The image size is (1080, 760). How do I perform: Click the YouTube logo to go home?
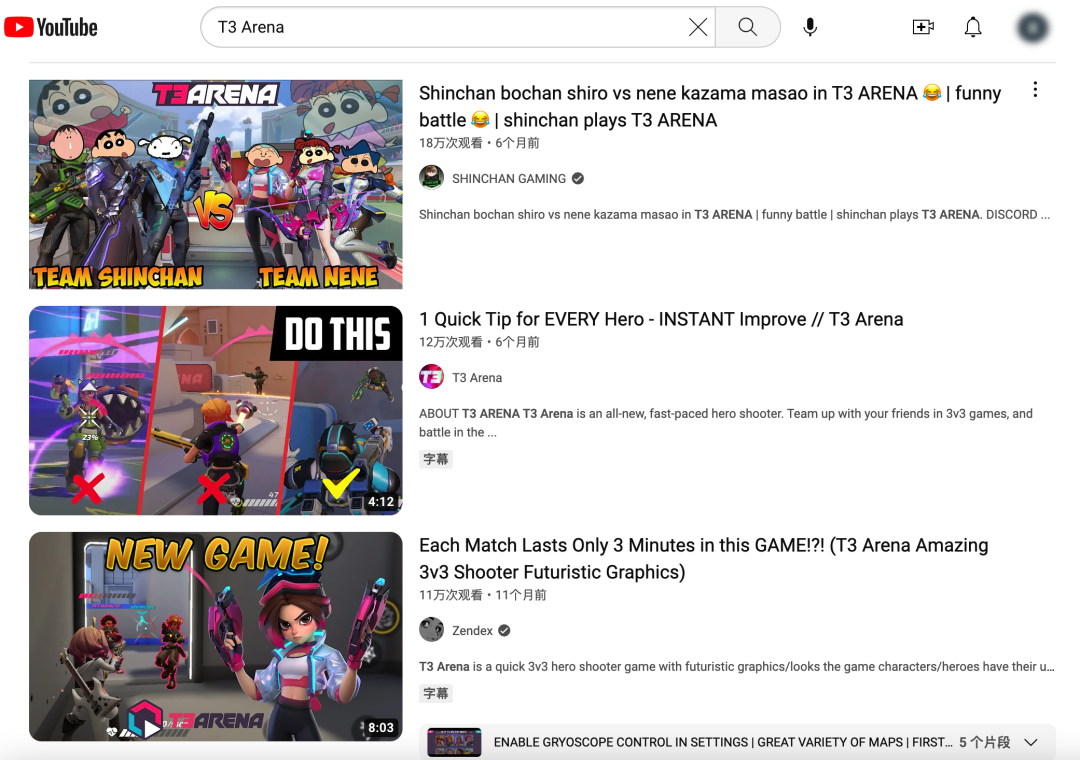[x=51, y=27]
